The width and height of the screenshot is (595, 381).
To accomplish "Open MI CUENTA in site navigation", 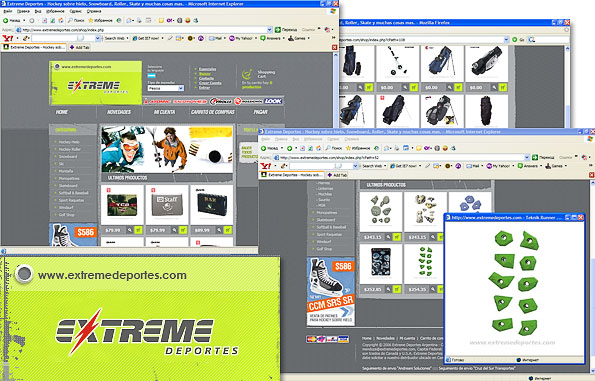I will click(x=164, y=112).
